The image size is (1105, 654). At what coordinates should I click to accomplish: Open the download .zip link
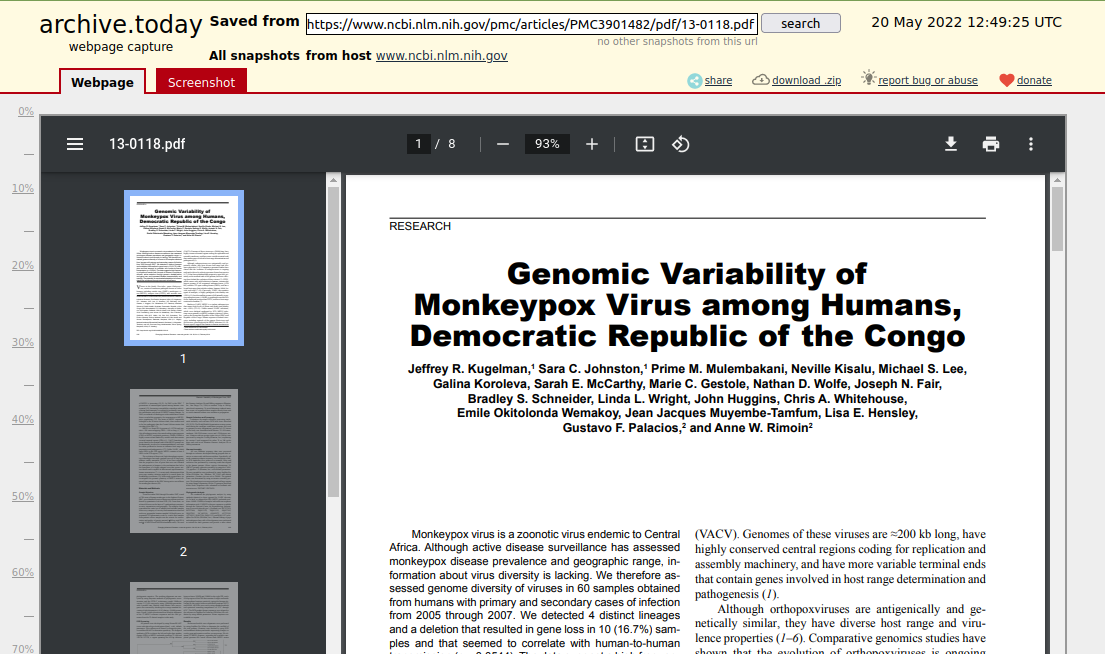(807, 80)
